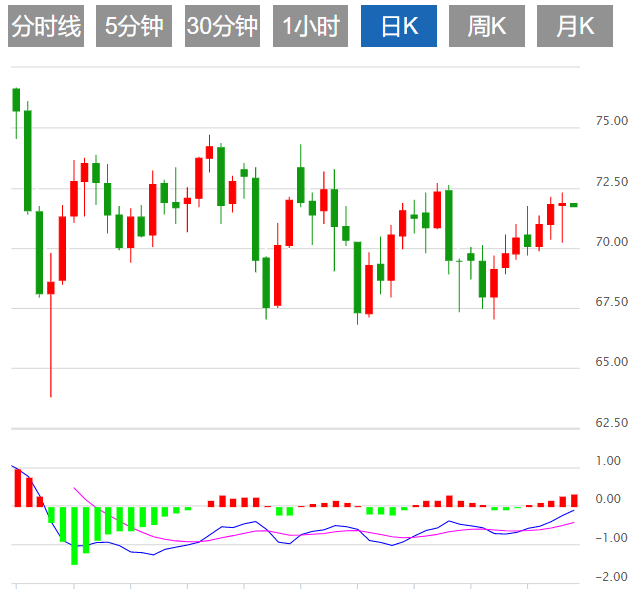Switch to the 分时线 tab
Screen dimensions: 639x589
[x=46, y=27]
